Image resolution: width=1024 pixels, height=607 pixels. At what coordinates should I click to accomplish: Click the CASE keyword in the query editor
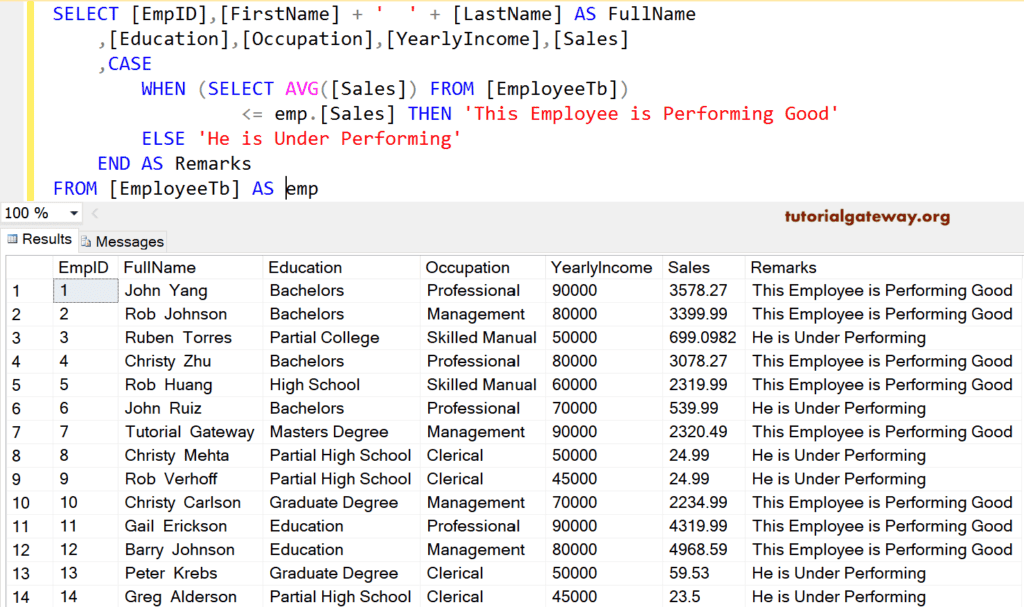tap(129, 63)
